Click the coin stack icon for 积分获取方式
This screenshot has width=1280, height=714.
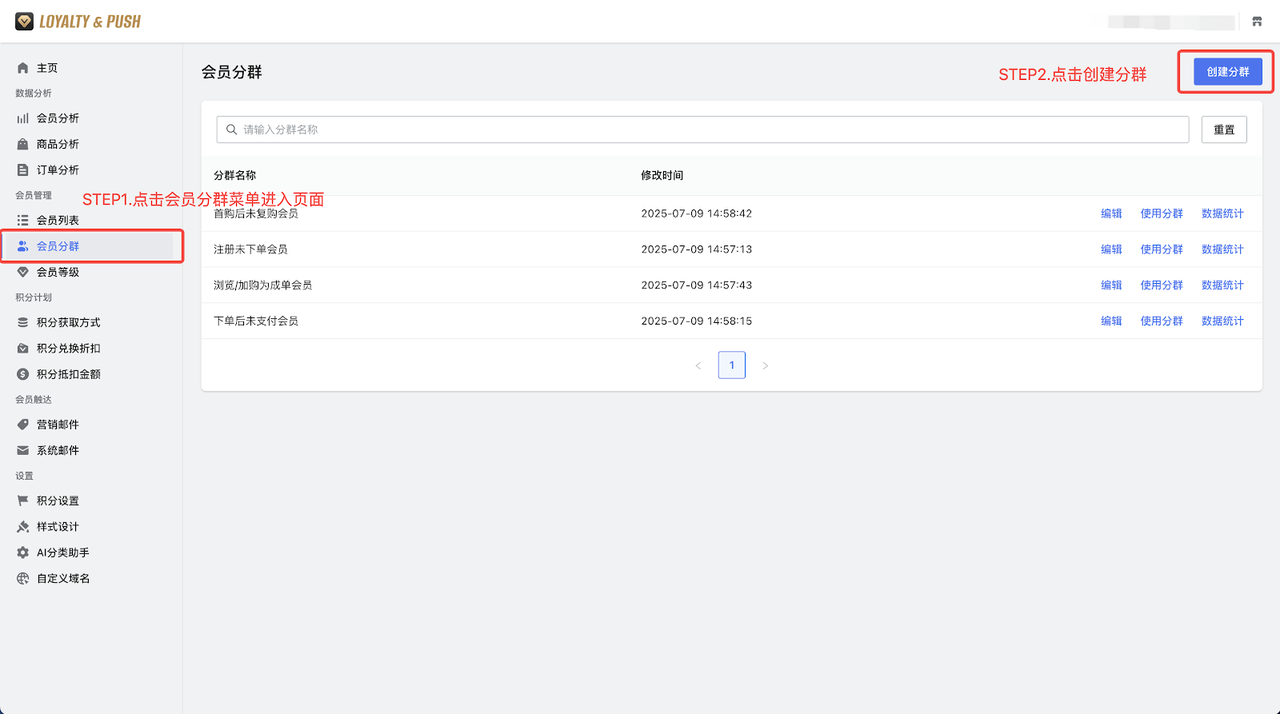pyautogui.click(x=23, y=322)
